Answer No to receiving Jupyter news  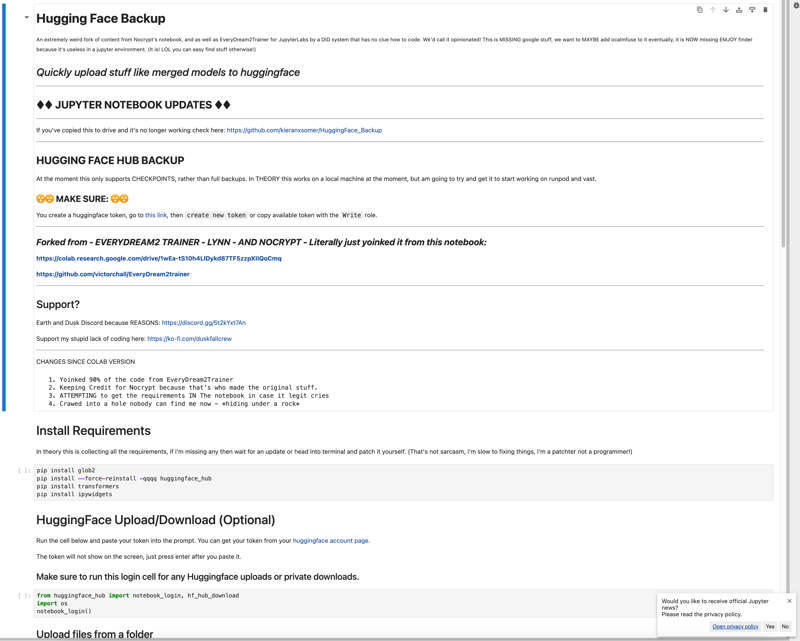785,626
